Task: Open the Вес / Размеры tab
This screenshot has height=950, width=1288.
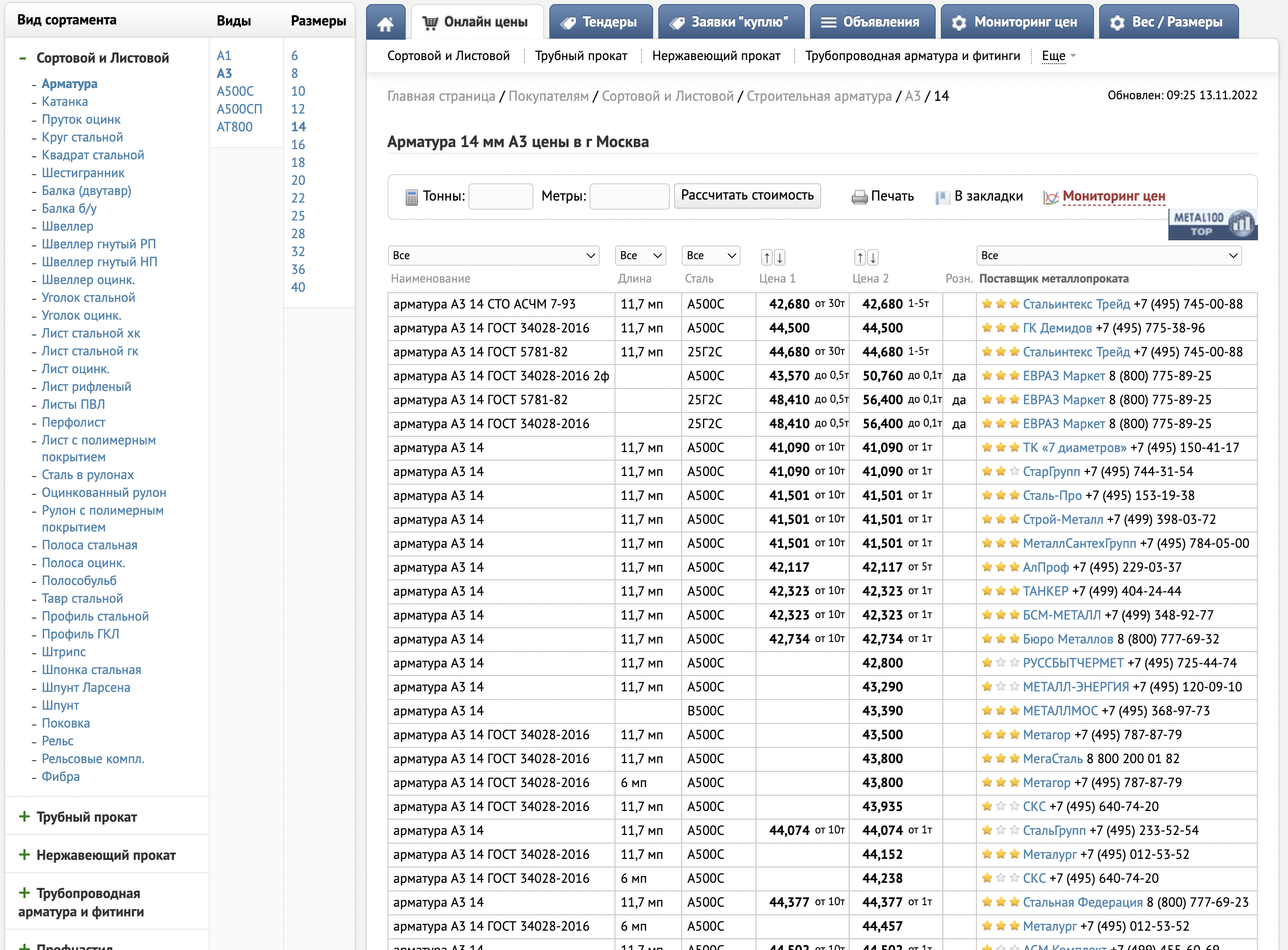Action: click(1168, 22)
